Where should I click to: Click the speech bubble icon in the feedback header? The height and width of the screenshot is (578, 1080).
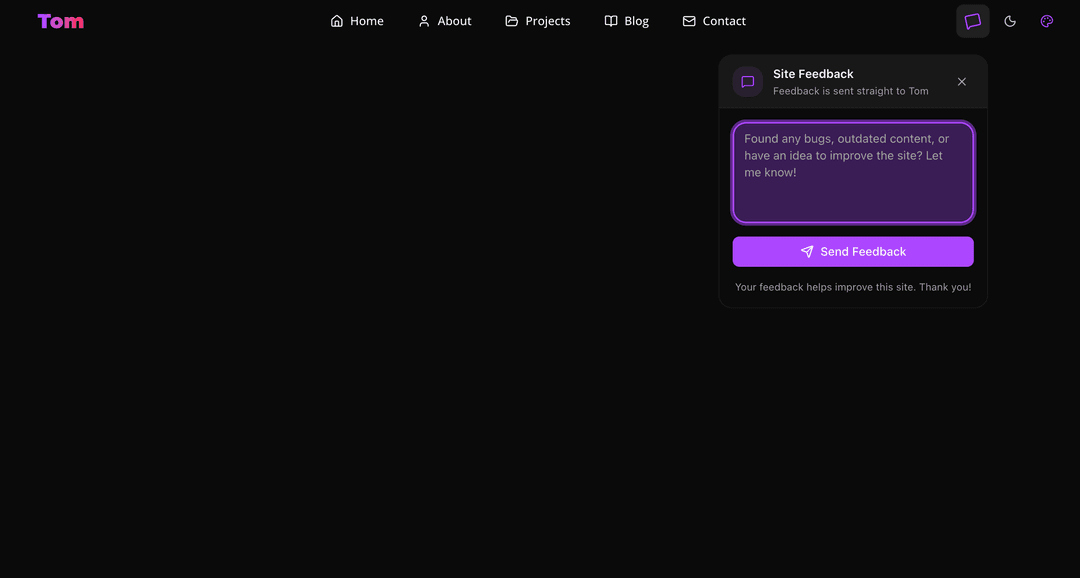pos(747,81)
